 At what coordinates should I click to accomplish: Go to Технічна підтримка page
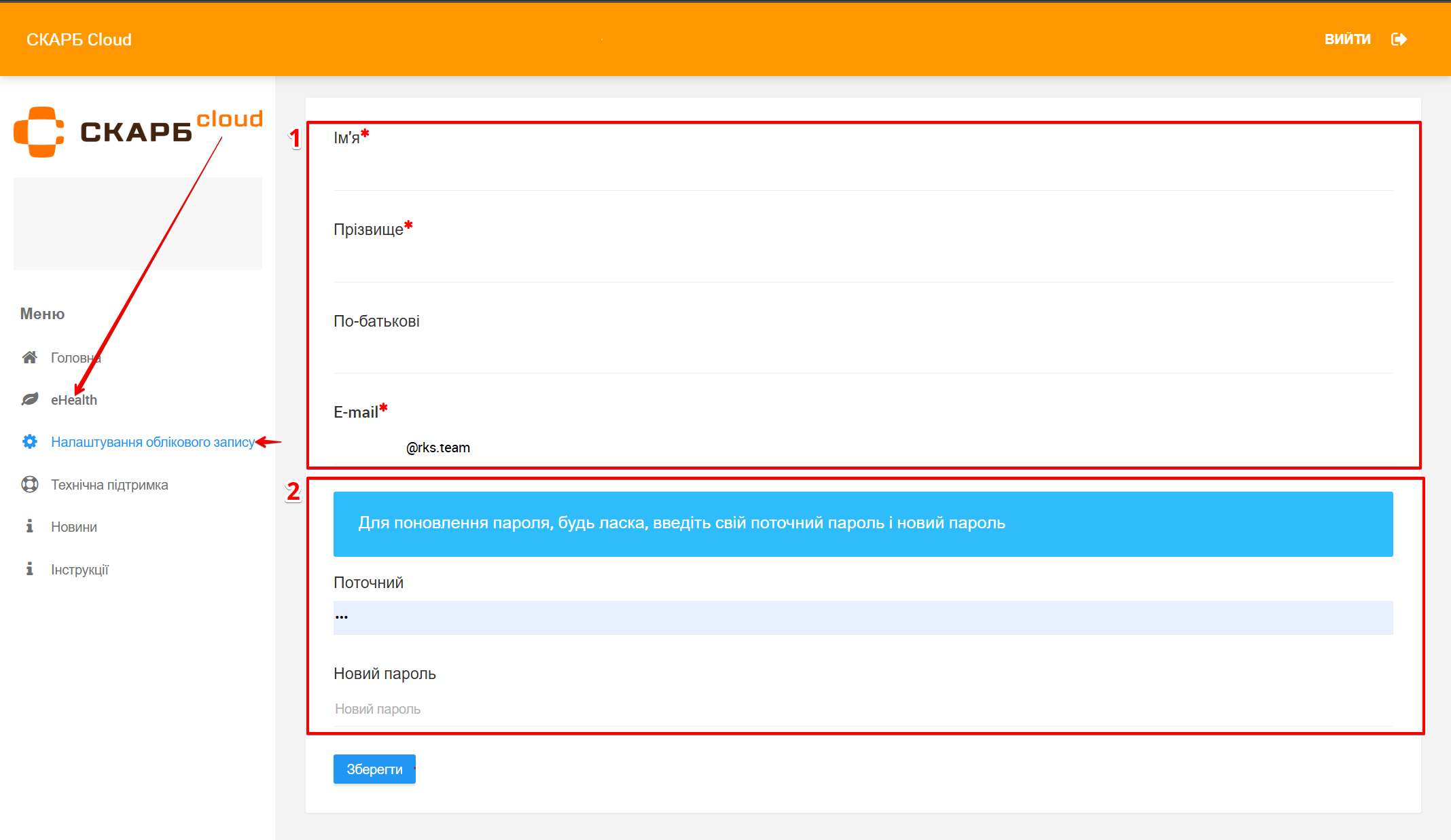tap(109, 485)
